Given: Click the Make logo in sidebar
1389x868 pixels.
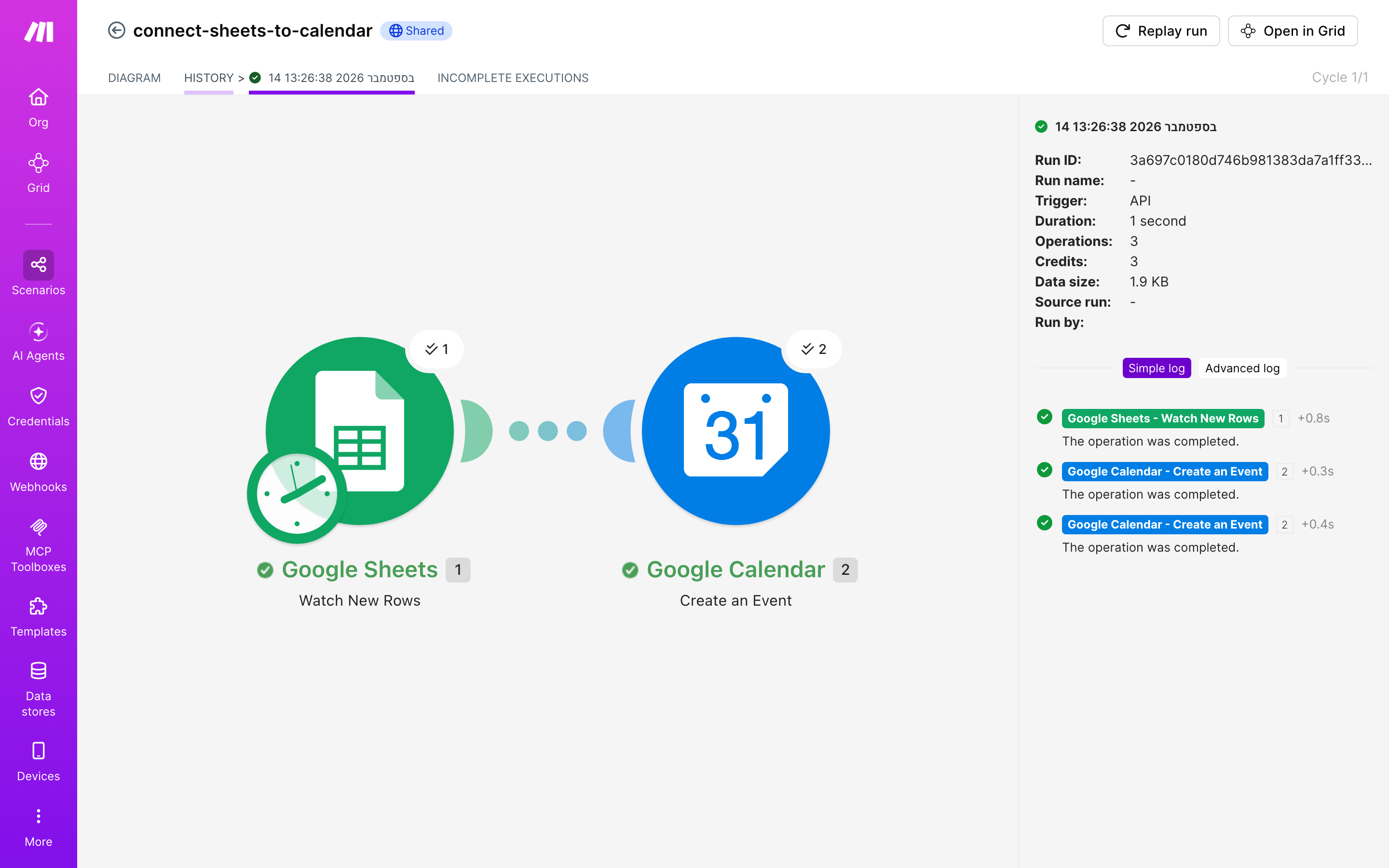Looking at the screenshot, I should (39, 31).
